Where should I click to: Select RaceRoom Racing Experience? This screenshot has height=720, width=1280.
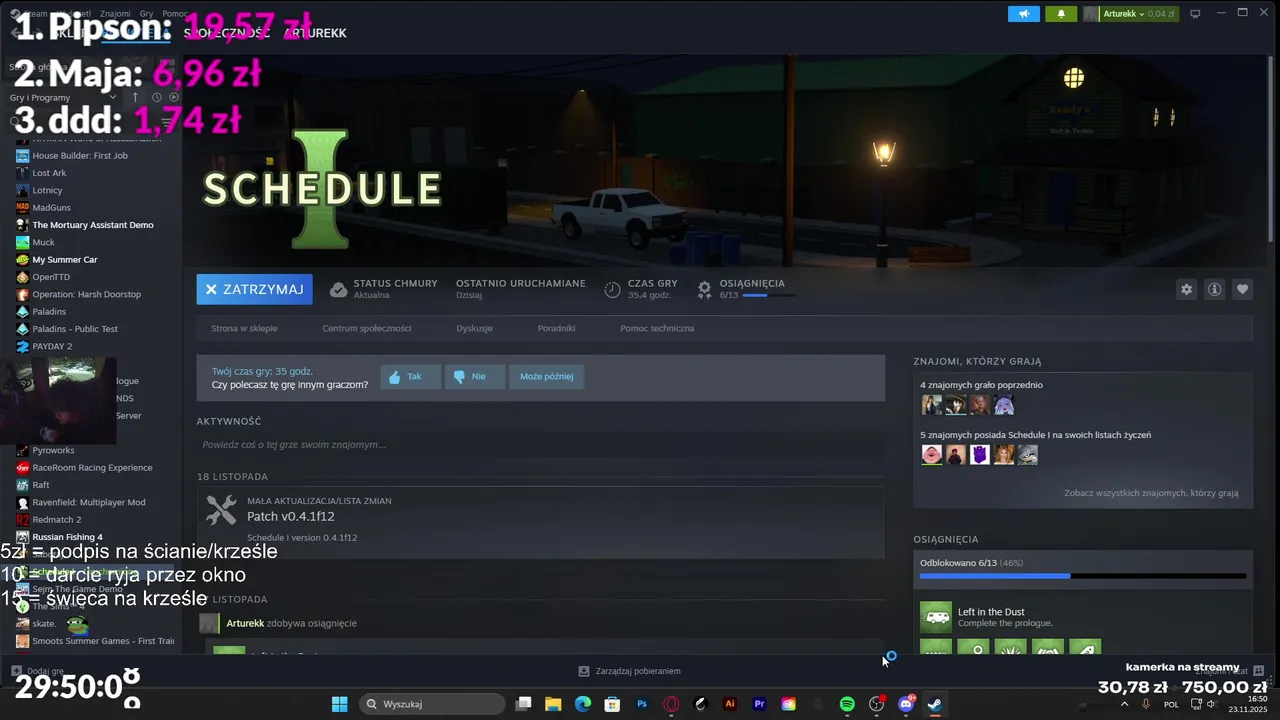point(92,468)
